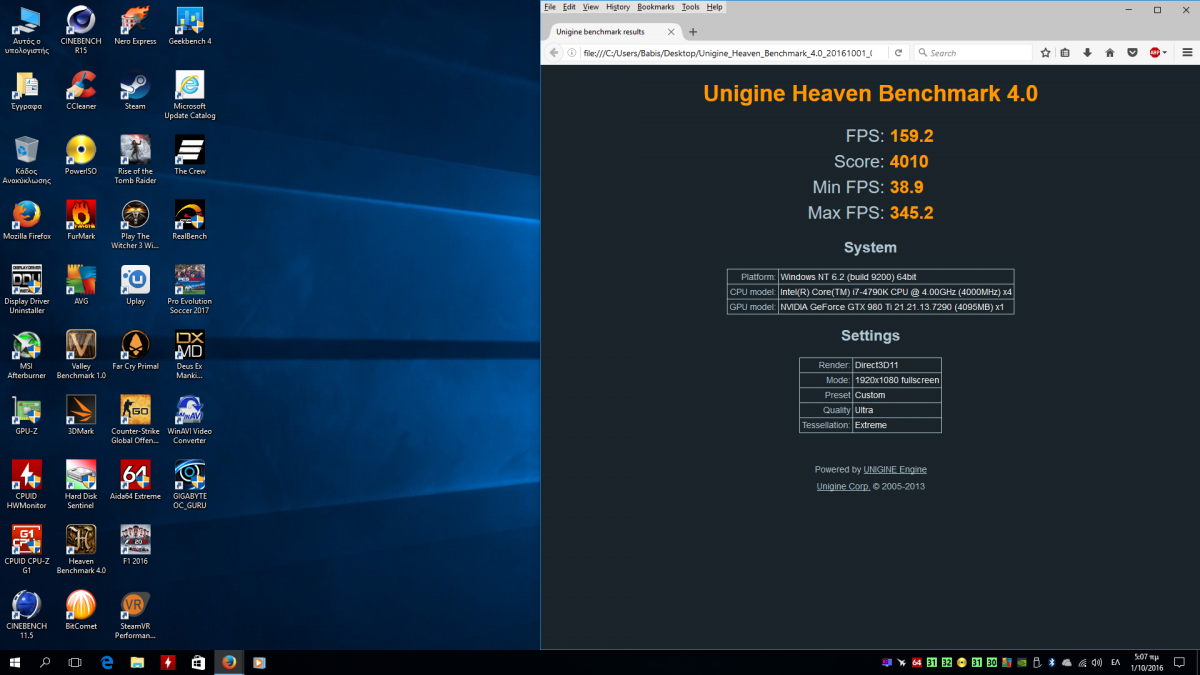Select Pro Evolution Soccer 2017 icon
The width and height of the screenshot is (1200, 675).
coord(190,290)
